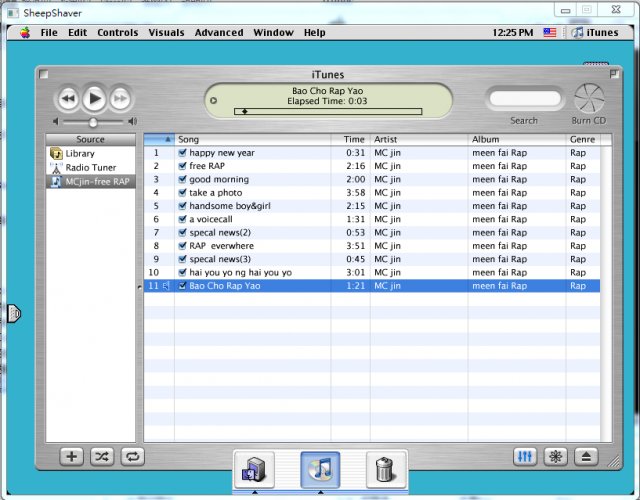This screenshot has width=640, height=500.
Task: Click the high volume speaker icon
Action: [x=132, y=121]
